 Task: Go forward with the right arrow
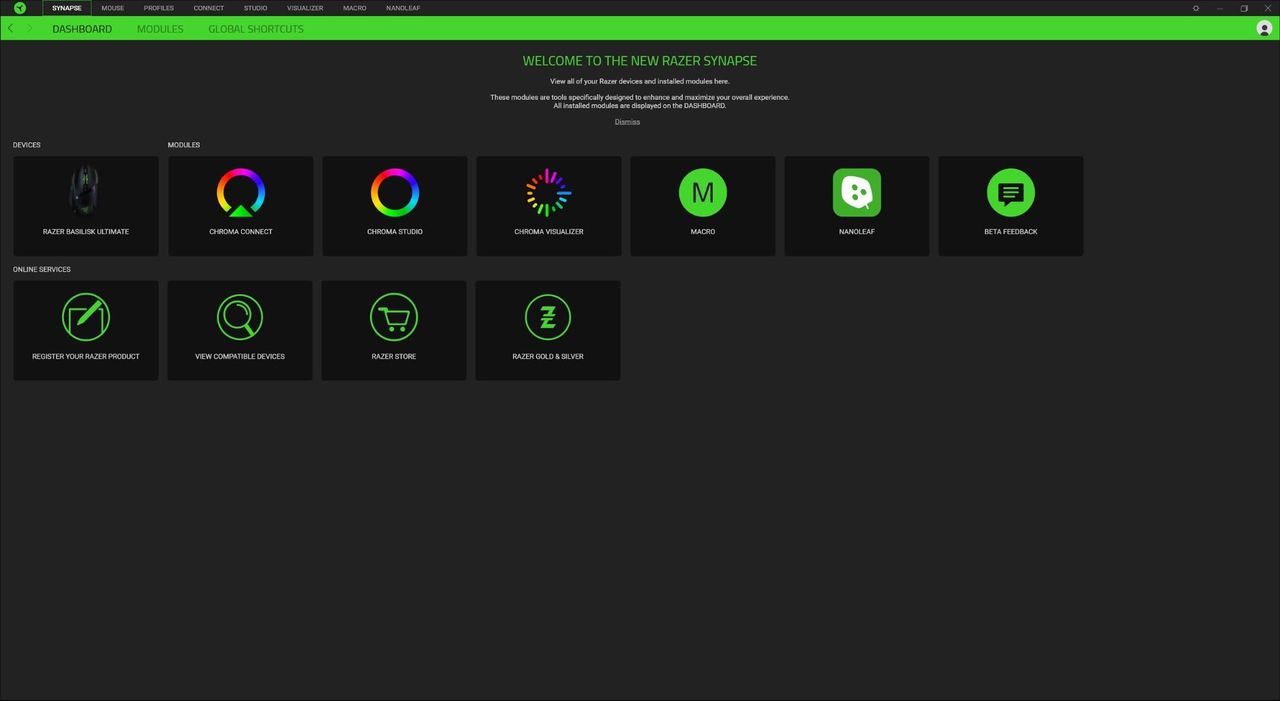point(29,28)
